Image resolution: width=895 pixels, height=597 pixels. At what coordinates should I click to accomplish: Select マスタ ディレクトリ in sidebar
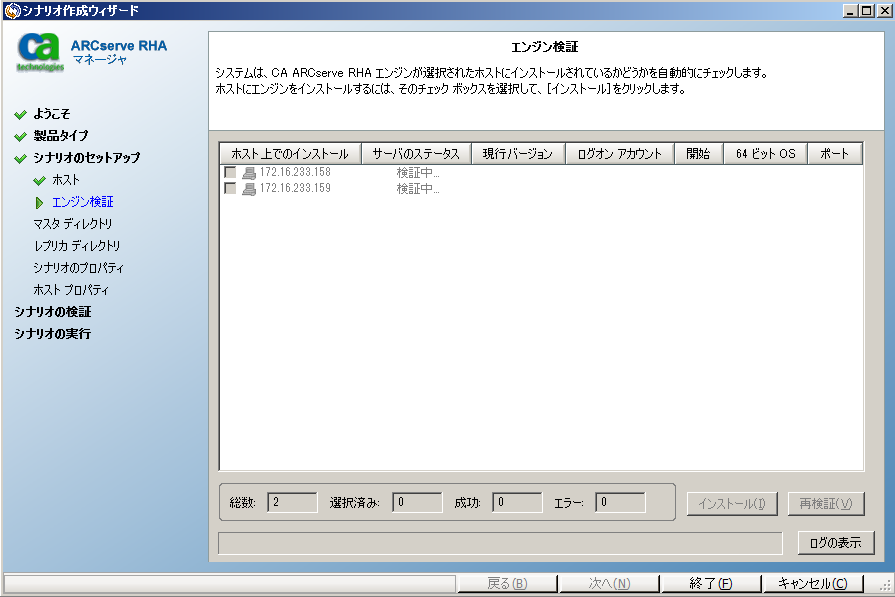pyautogui.click(x=72, y=224)
